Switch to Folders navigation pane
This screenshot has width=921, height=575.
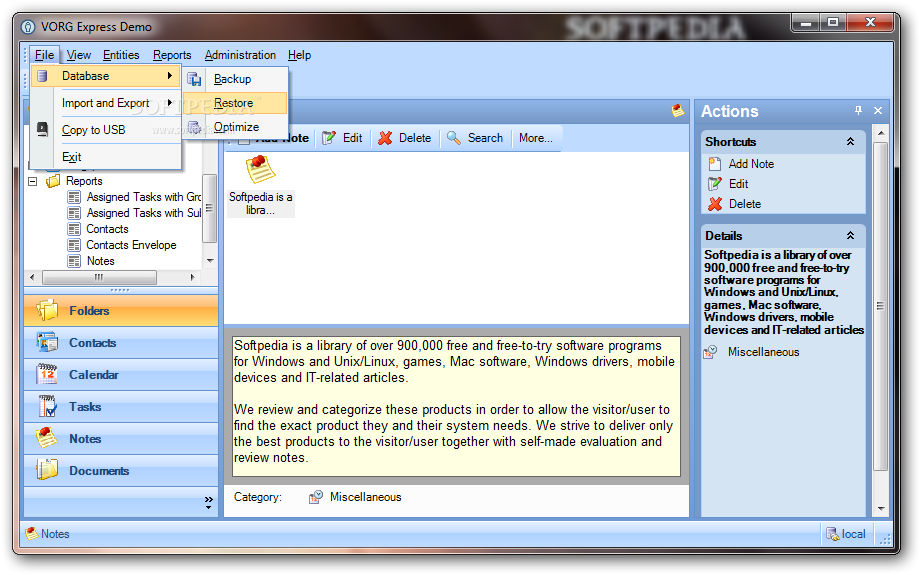121,311
